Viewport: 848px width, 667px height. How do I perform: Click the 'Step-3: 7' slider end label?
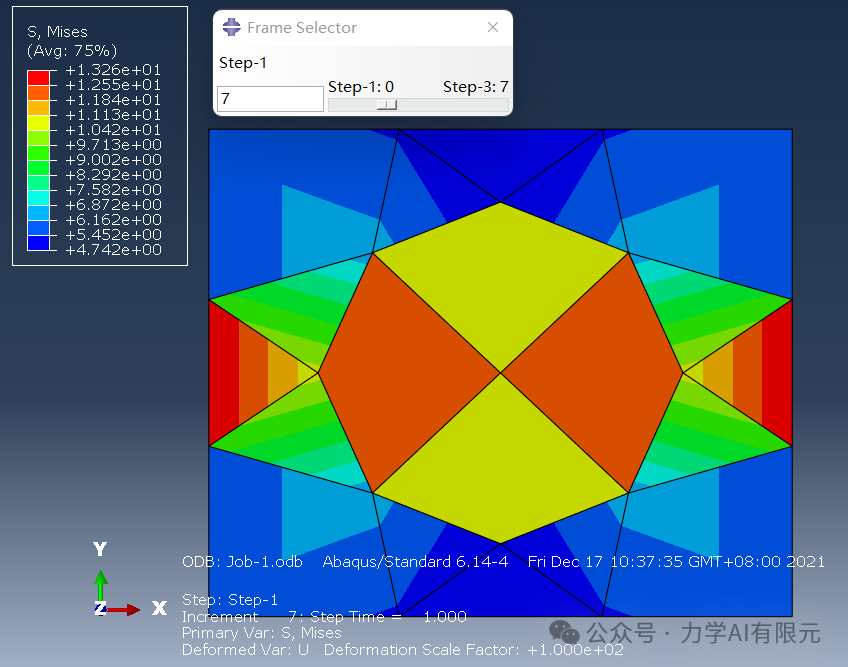tap(475, 87)
